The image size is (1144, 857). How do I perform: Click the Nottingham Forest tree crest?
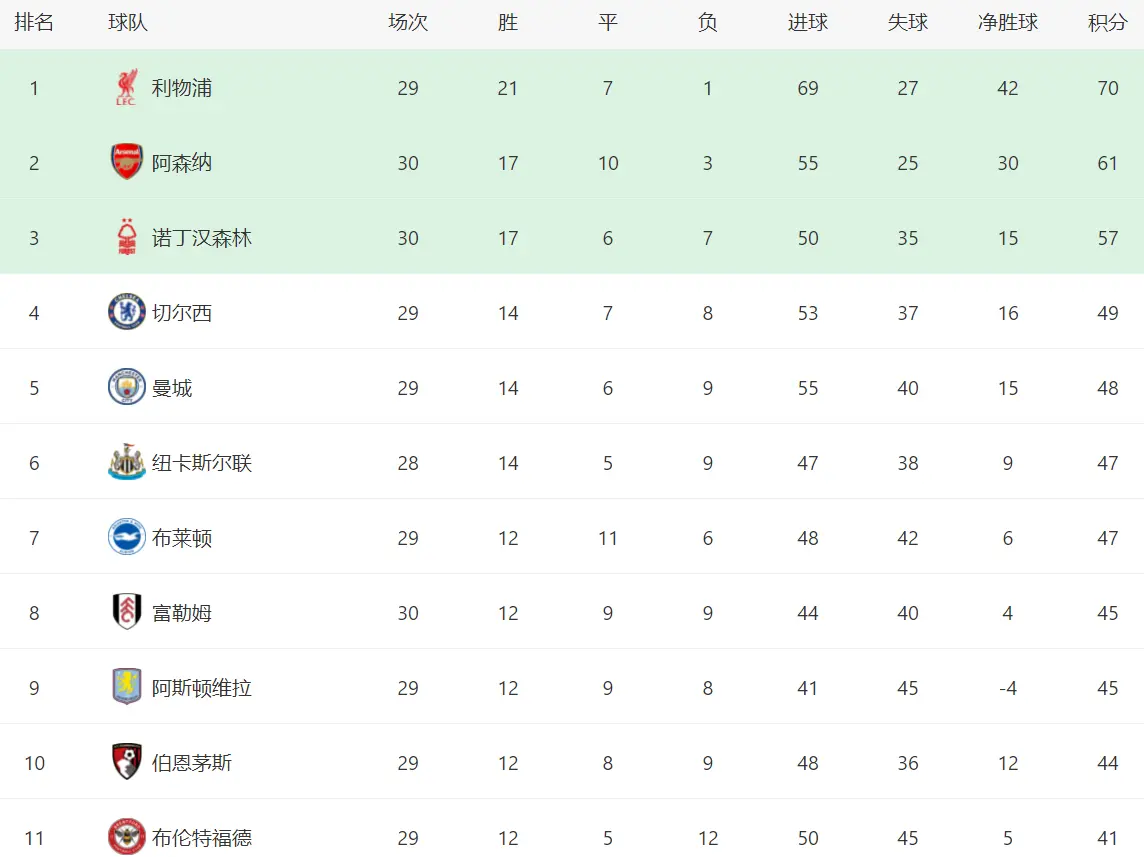coord(127,237)
